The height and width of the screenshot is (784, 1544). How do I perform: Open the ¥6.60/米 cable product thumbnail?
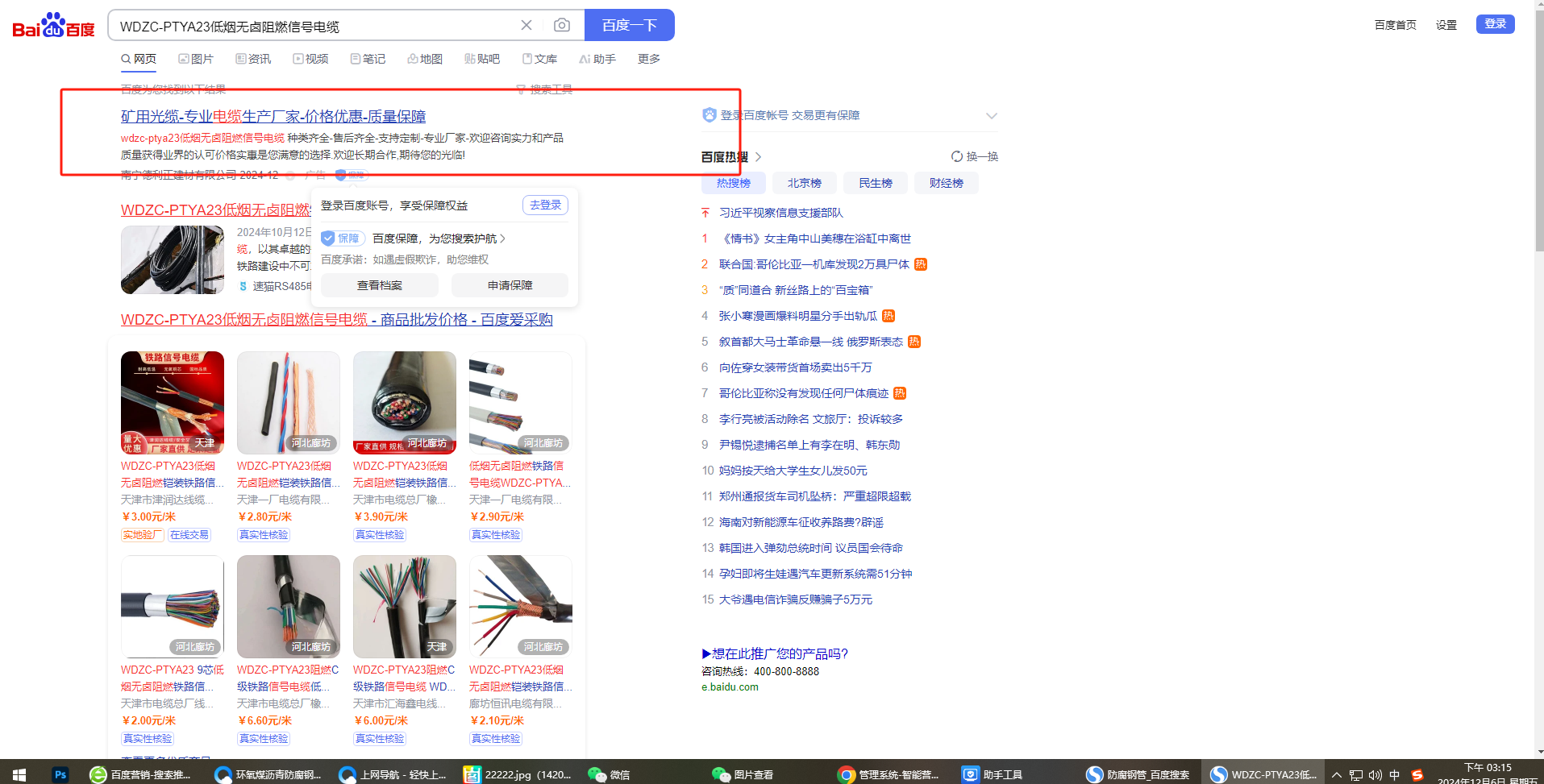[x=289, y=607]
